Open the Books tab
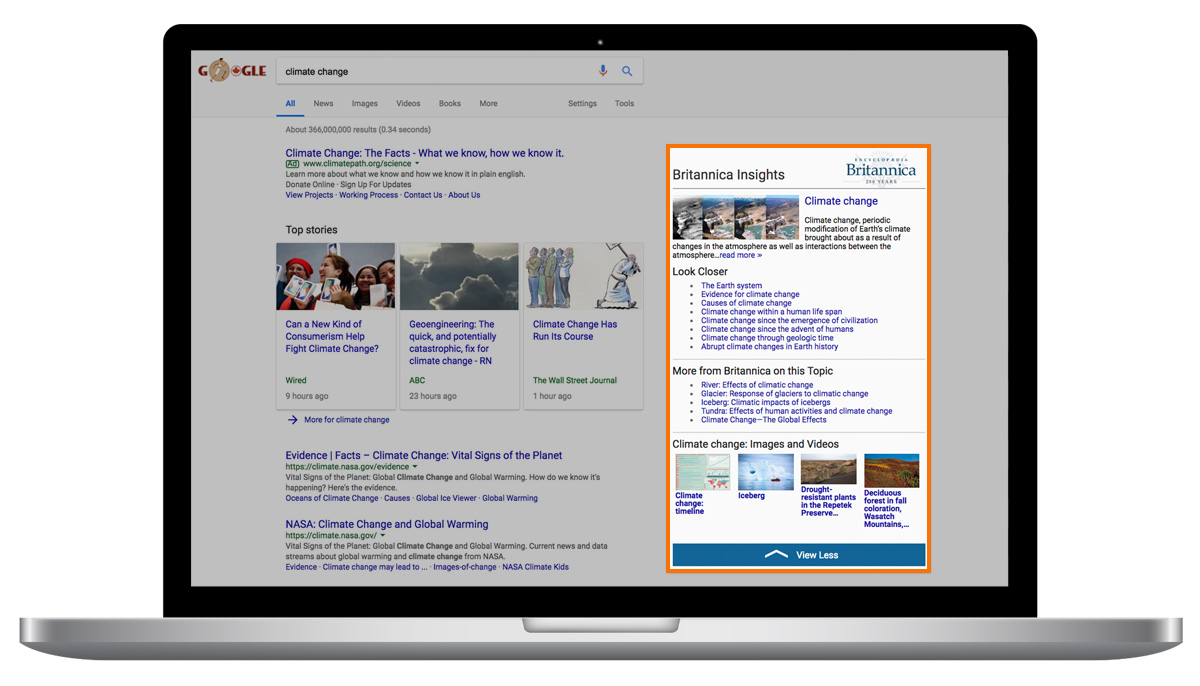This screenshot has width=1200, height=686. [x=450, y=103]
